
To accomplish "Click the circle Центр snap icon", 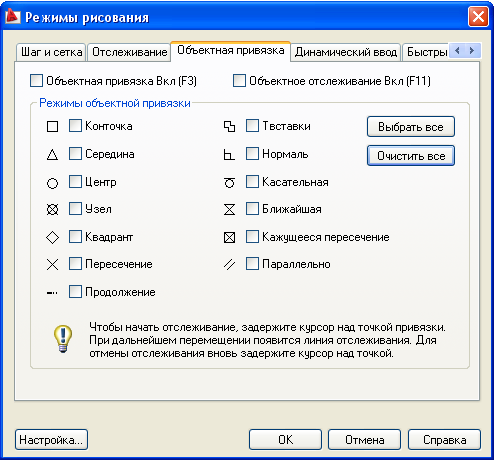I will tap(52, 183).
